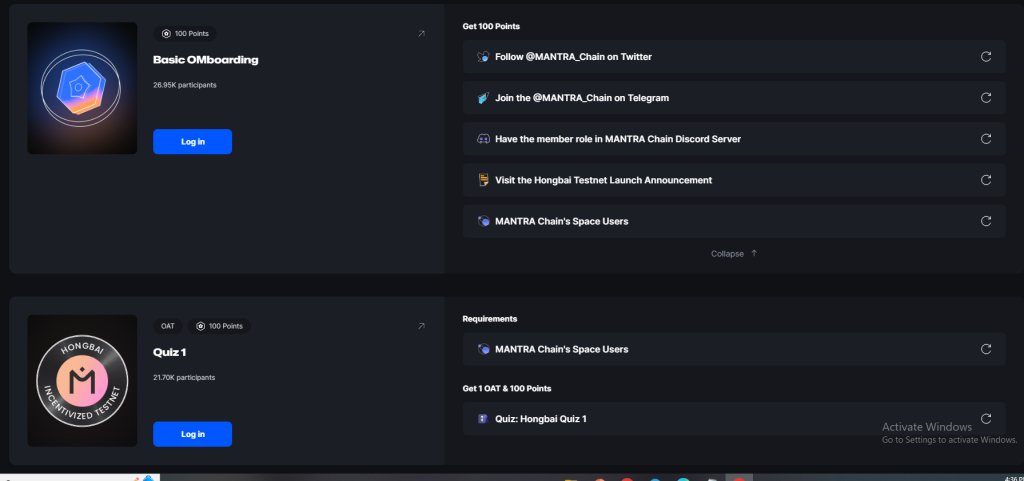This screenshot has width=1024, height=481.
Task: Click the Basic OMboarding hexagon thumbnail
Action: click(x=82, y=88)
